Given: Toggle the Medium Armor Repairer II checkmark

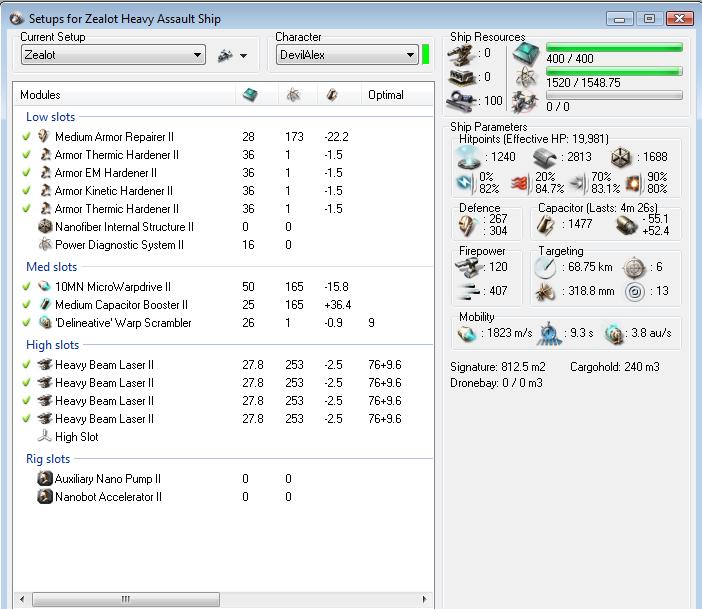Looking at the screenshot, I should [x=26, y=137].
